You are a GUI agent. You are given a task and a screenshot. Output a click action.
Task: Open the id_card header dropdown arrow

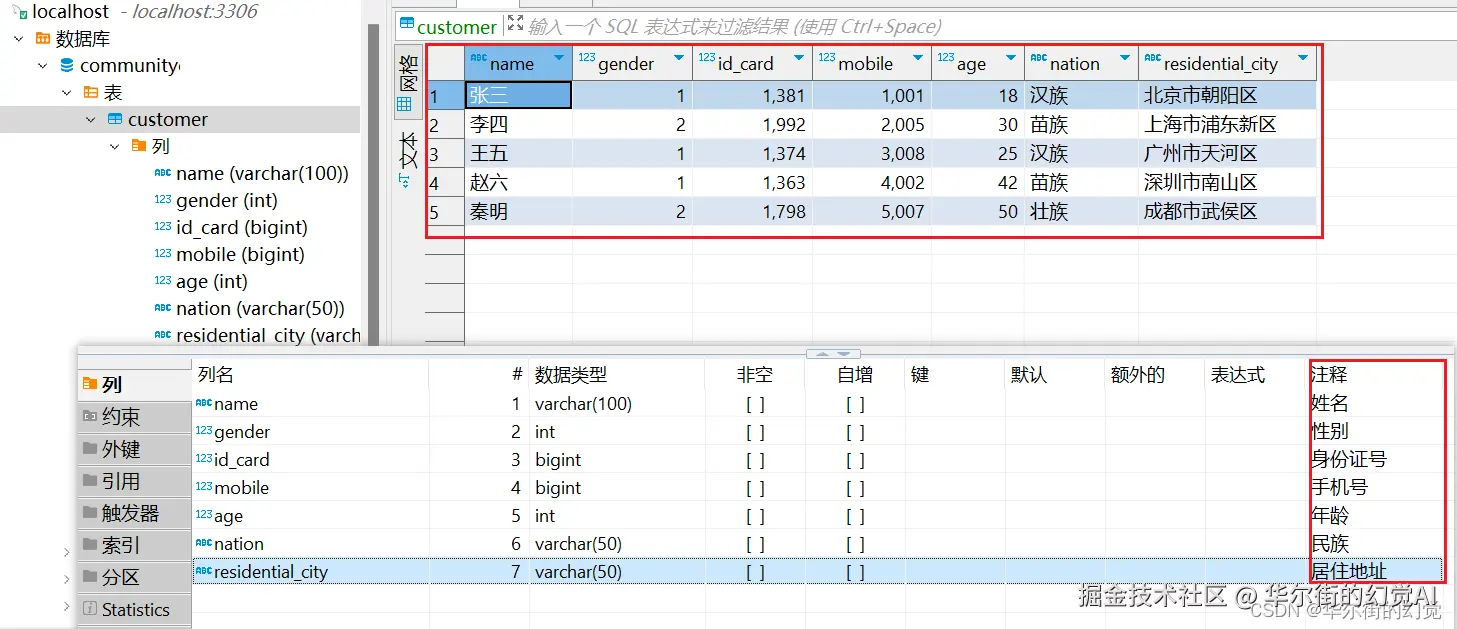click(798, 59)
